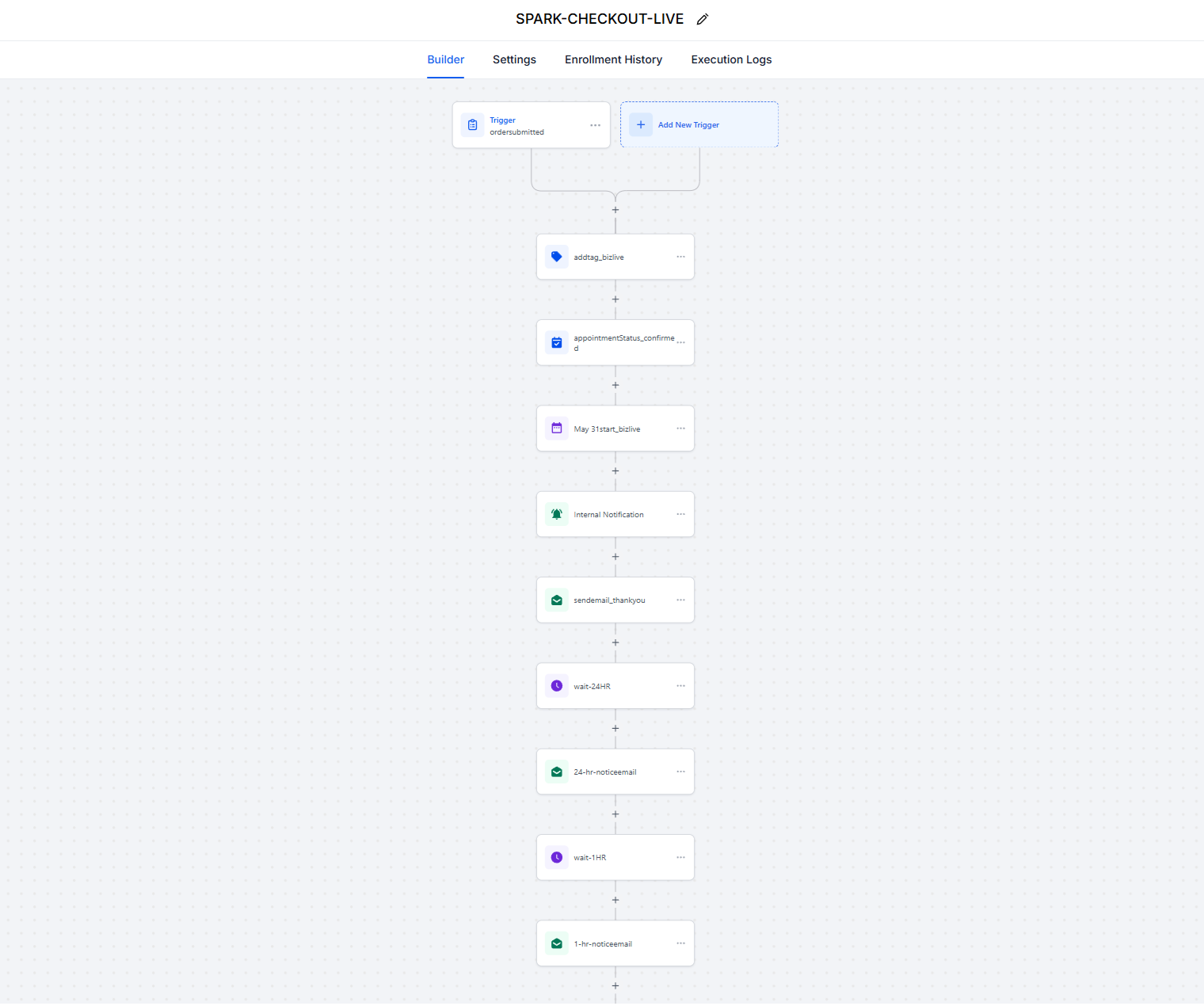Click the bell icon on Internal Notification
This screenshot has width=1204, height=1006.
point(557,514)
